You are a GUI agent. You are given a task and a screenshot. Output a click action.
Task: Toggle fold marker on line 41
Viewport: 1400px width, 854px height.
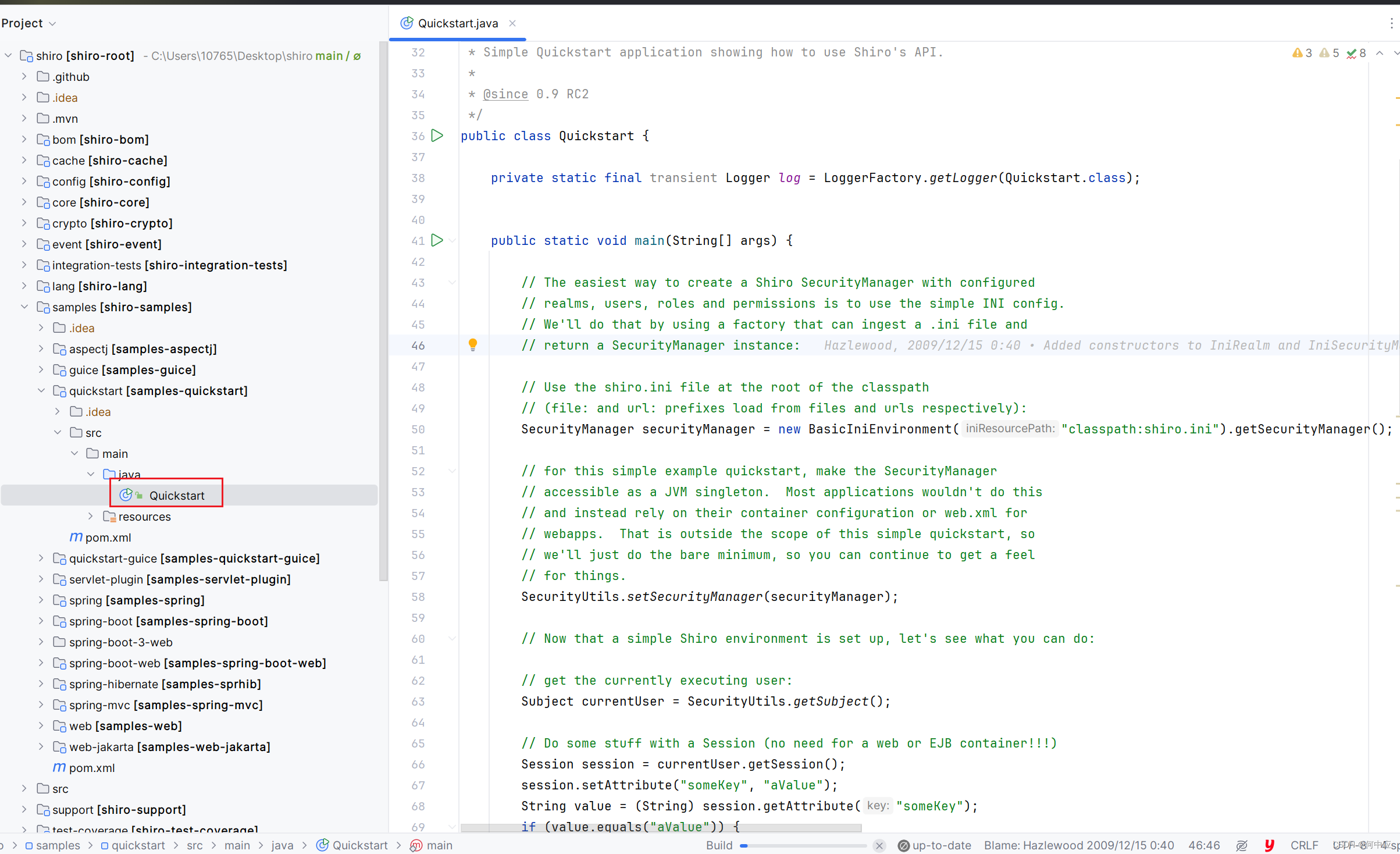[452, 240]
